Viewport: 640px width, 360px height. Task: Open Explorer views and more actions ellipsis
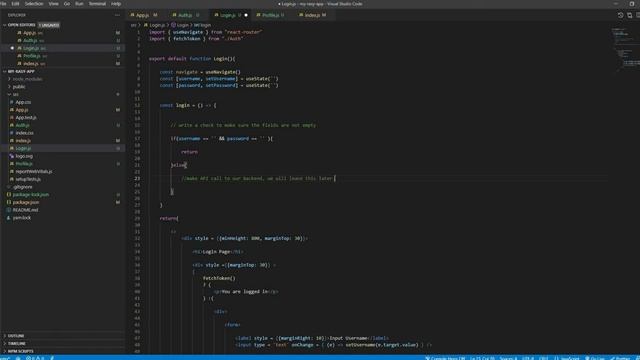[x=118, y=15]
